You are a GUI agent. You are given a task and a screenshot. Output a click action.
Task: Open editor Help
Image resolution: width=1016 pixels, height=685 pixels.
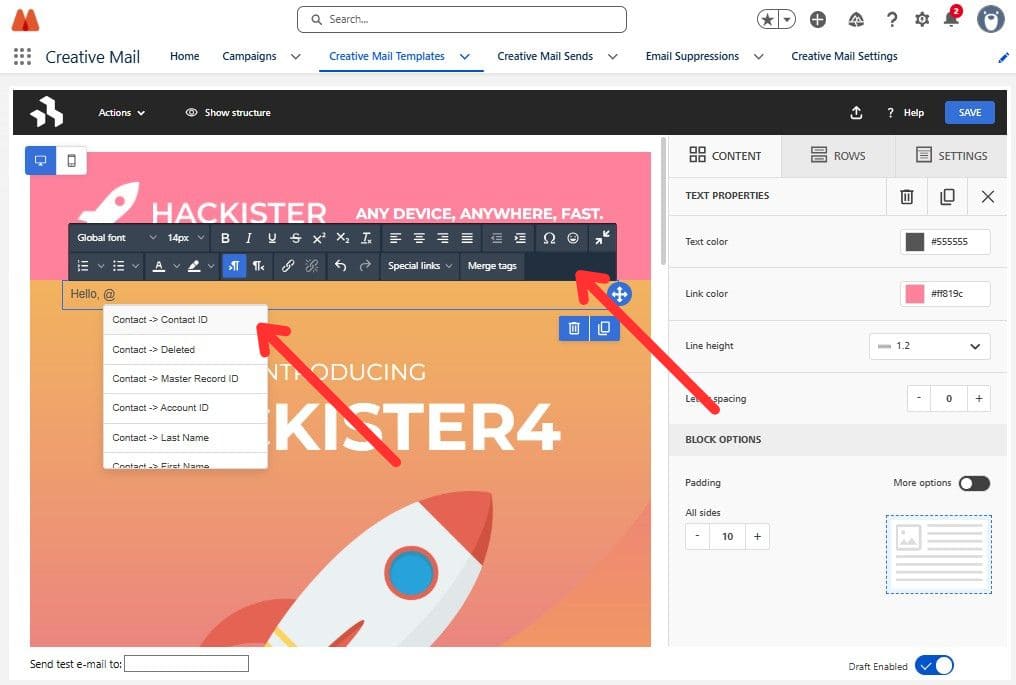(905, 113)
